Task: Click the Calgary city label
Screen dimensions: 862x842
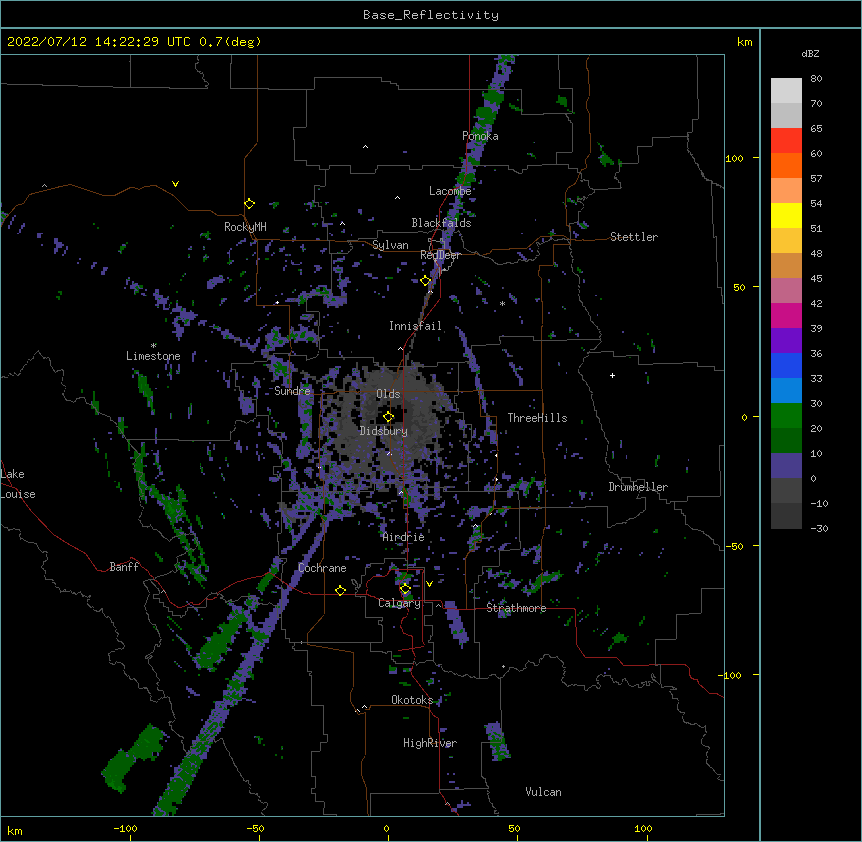Action: click(399, 603)
